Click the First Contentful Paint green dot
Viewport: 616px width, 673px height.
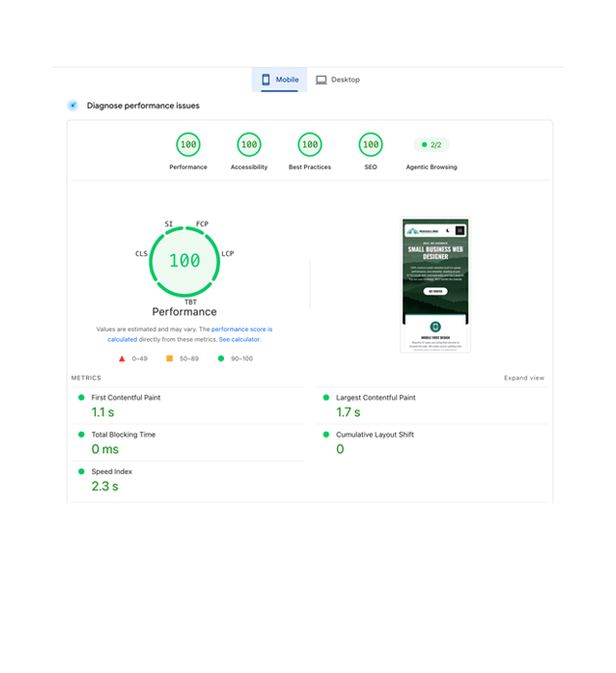(x=81, y=397)
